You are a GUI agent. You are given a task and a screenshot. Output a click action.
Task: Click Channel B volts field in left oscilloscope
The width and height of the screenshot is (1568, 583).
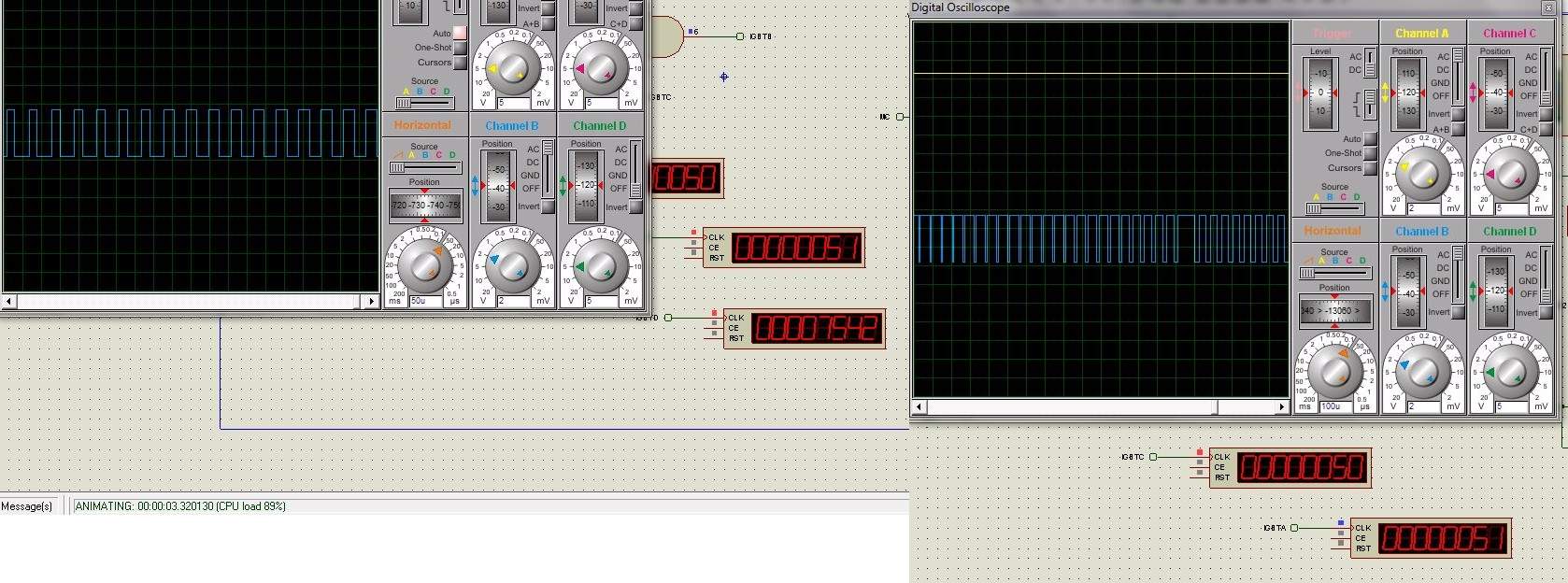click(514, 301)
